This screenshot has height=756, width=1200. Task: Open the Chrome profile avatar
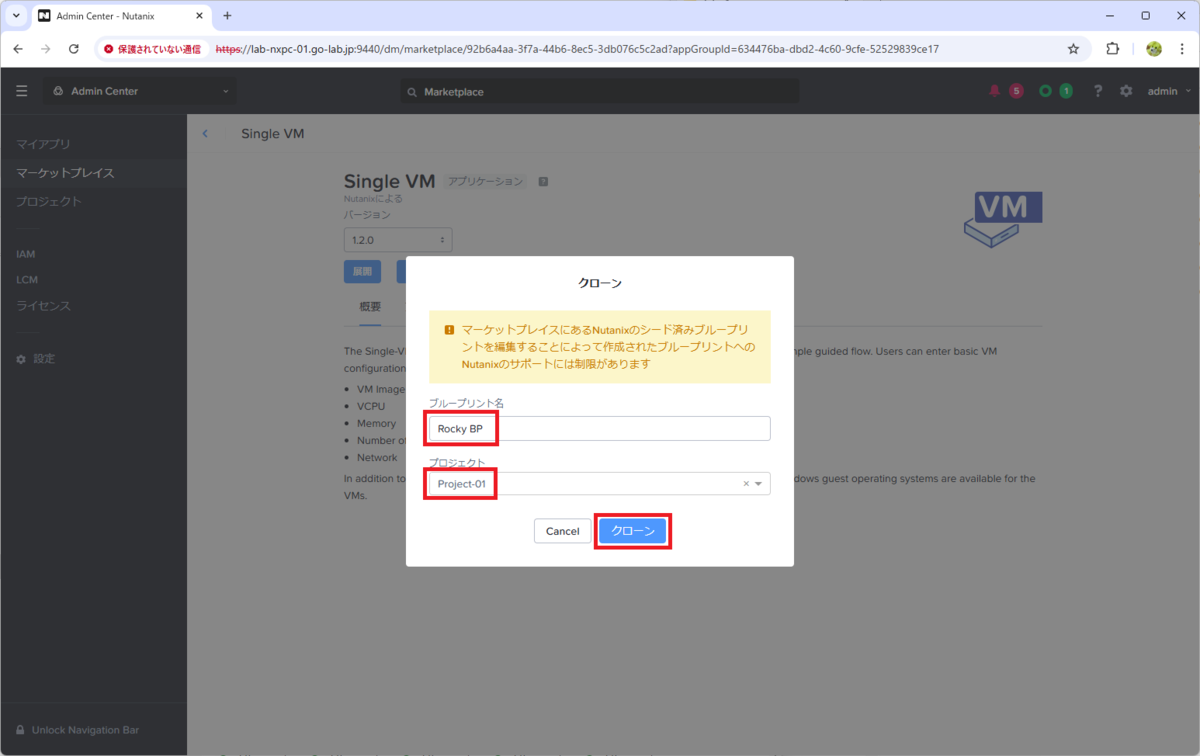(1153, 48)
